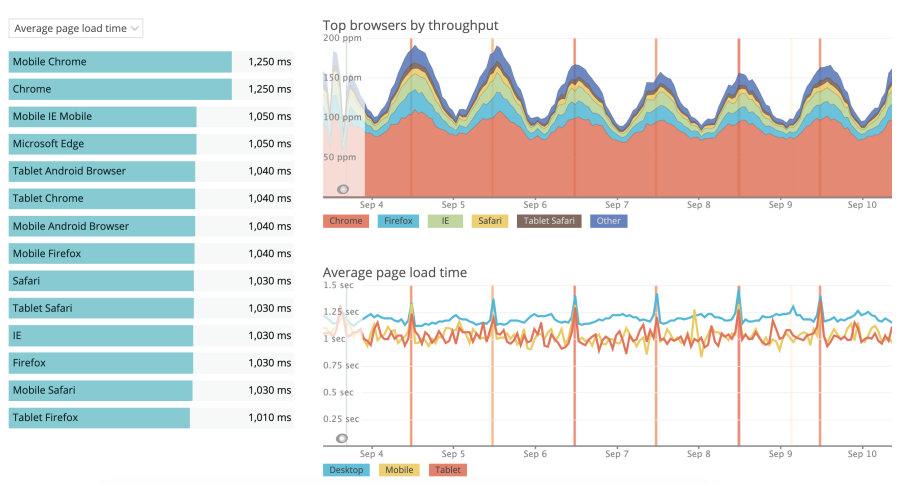900x485 pixels.
Task: Click the Top browsers by throughput heading
Action: click(410, 25)
